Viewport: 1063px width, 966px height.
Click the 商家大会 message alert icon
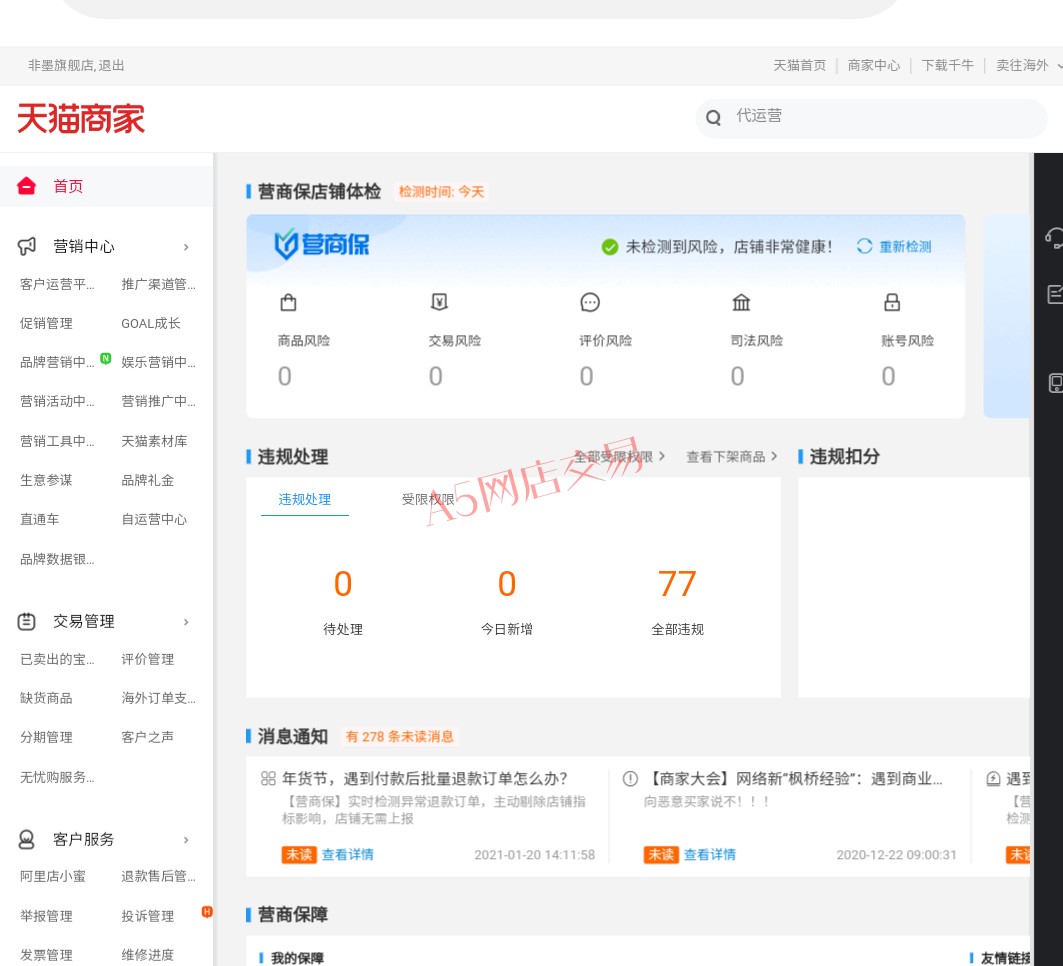(630, 778)
